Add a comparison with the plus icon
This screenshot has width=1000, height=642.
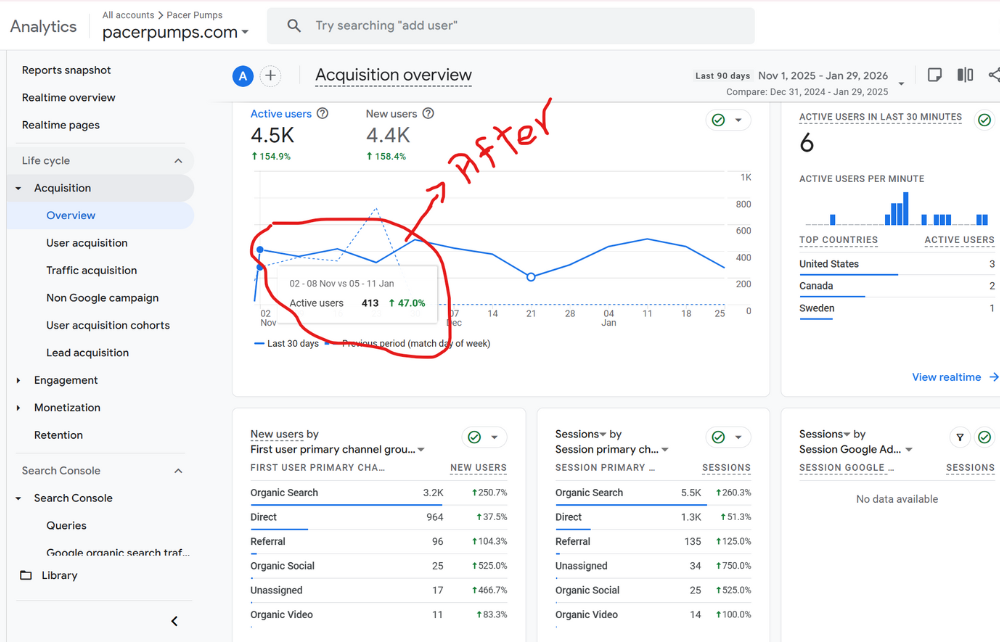(270, 75)
